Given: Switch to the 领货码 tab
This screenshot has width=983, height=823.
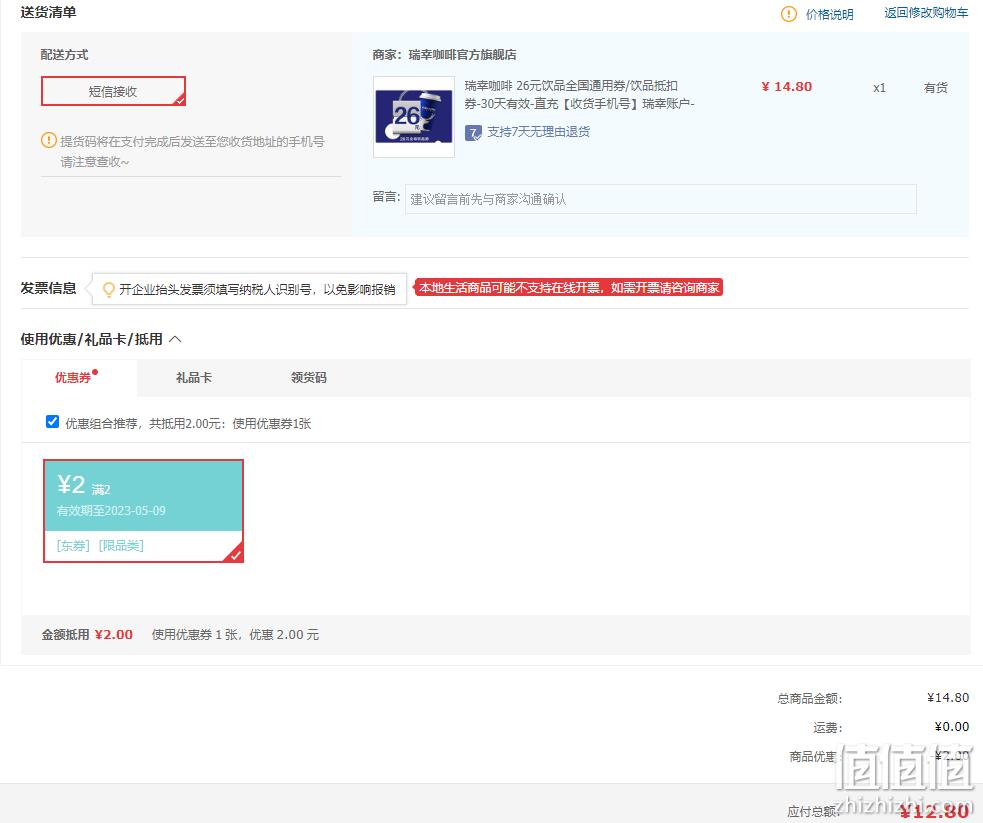Looking at the screenshot, I should (x=308, y=377).
